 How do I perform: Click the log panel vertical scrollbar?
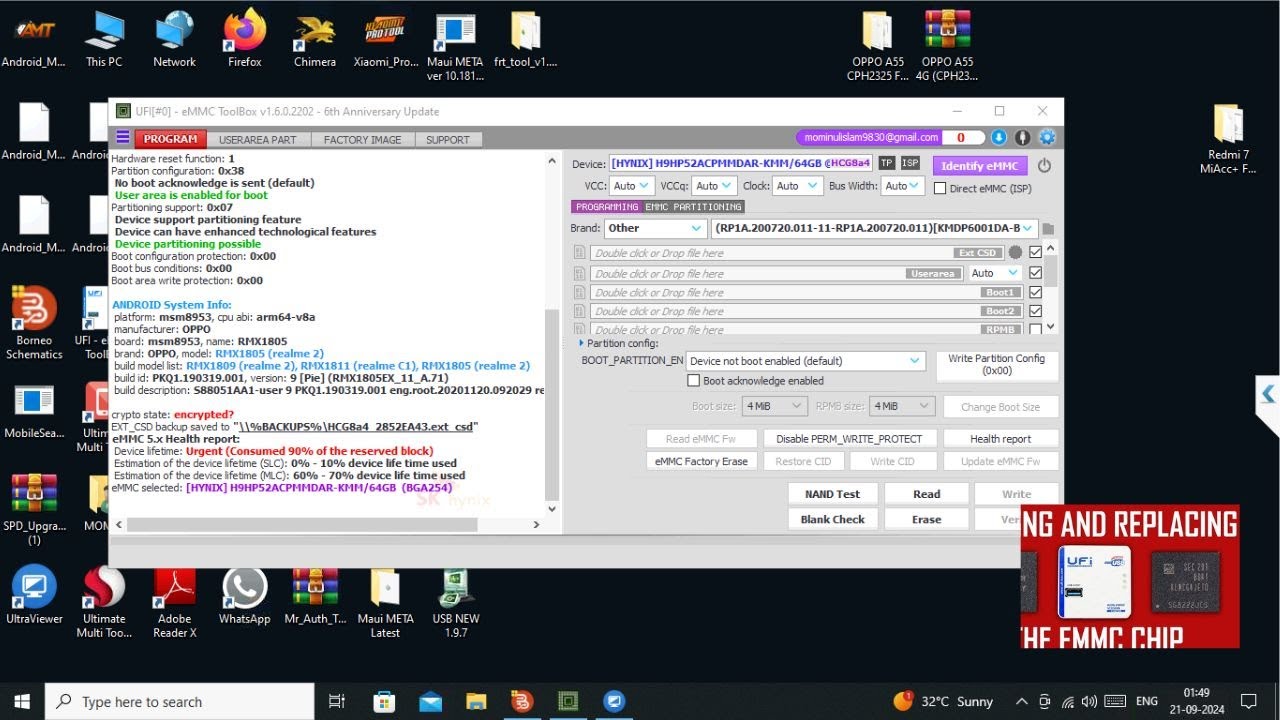(551, 405)
